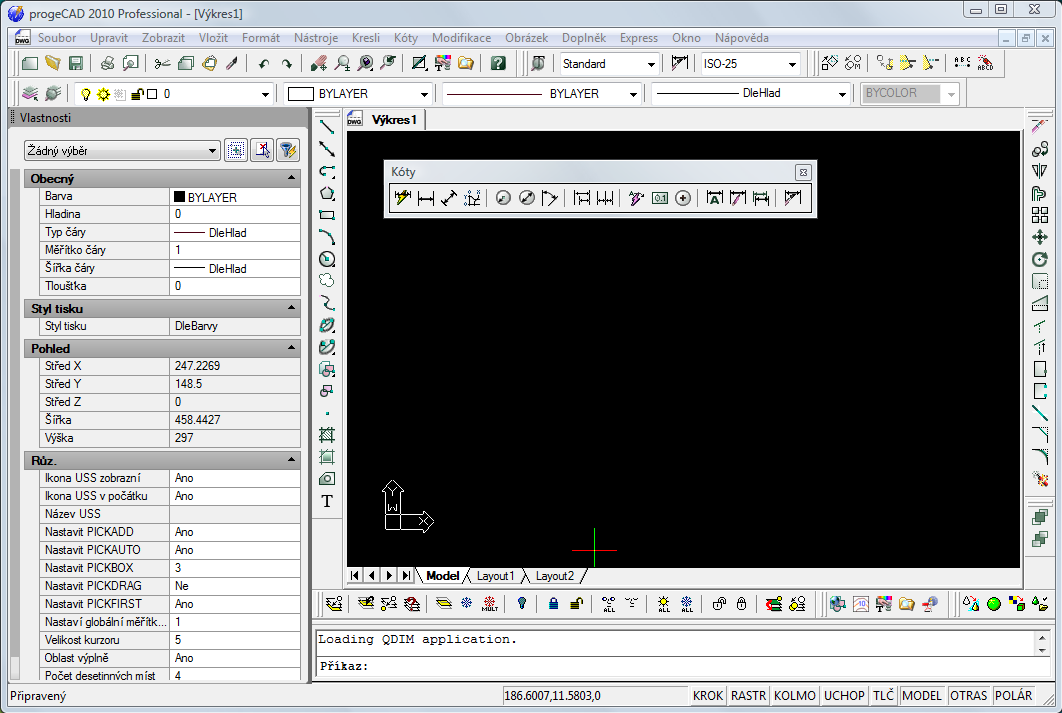Switch to the Layout2 tab
The height and width of the screenshot is (713, 1062).
coord(555,576)
